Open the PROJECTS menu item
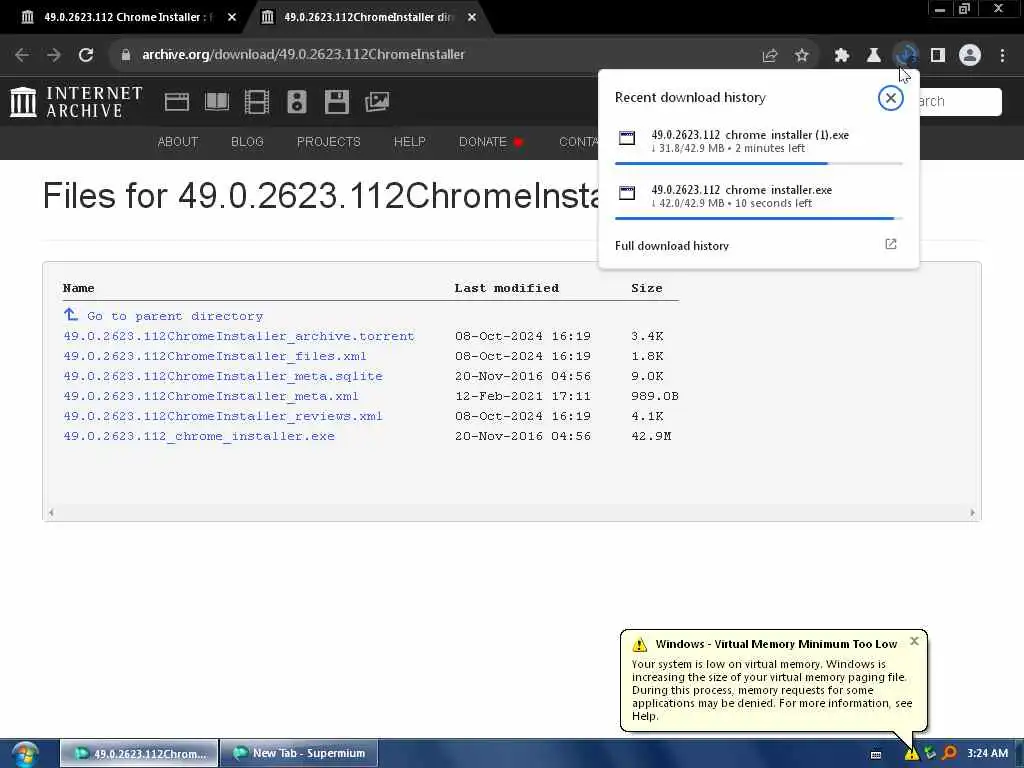 [x=328, y=142]
